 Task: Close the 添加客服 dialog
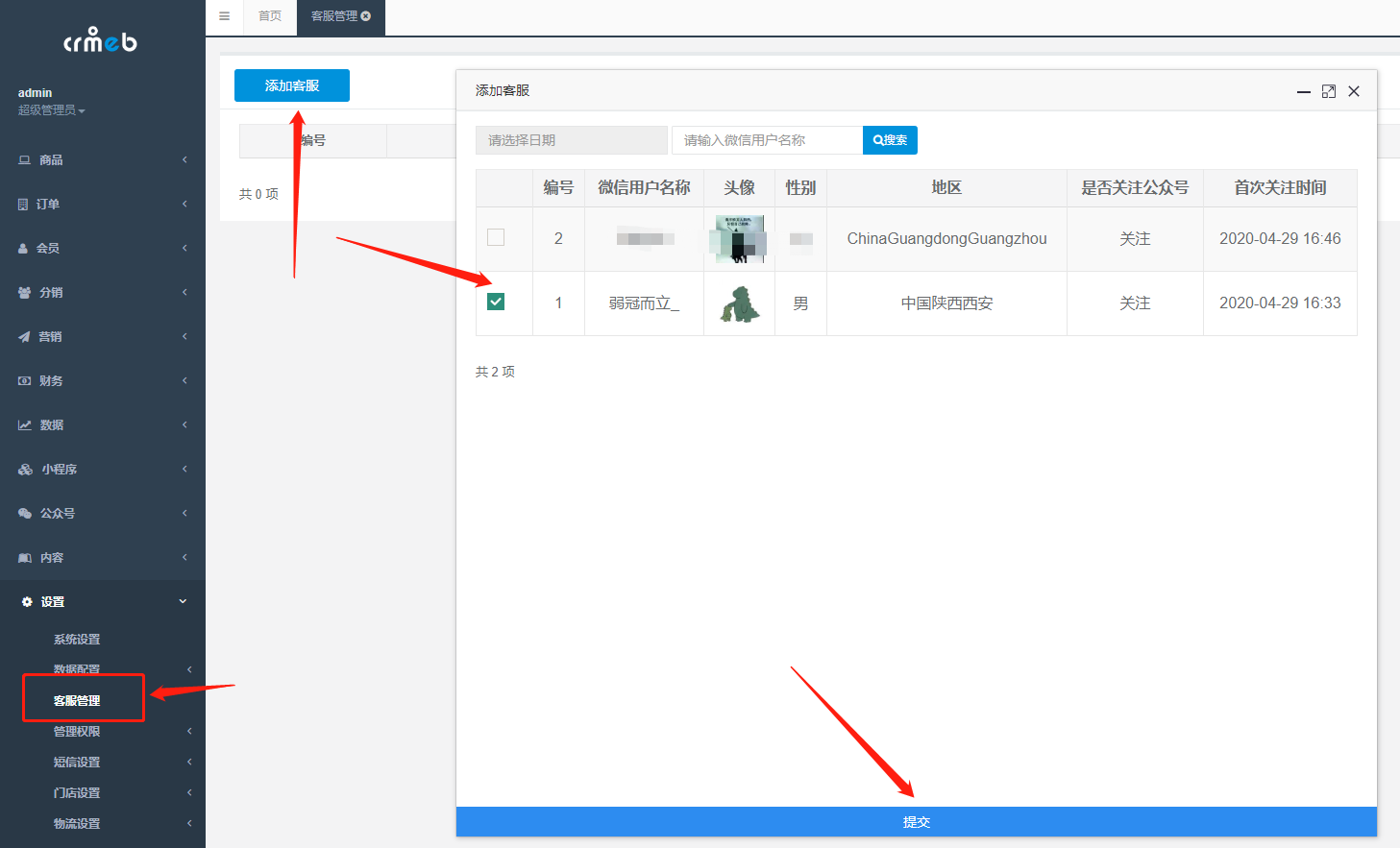(1354, 91)
